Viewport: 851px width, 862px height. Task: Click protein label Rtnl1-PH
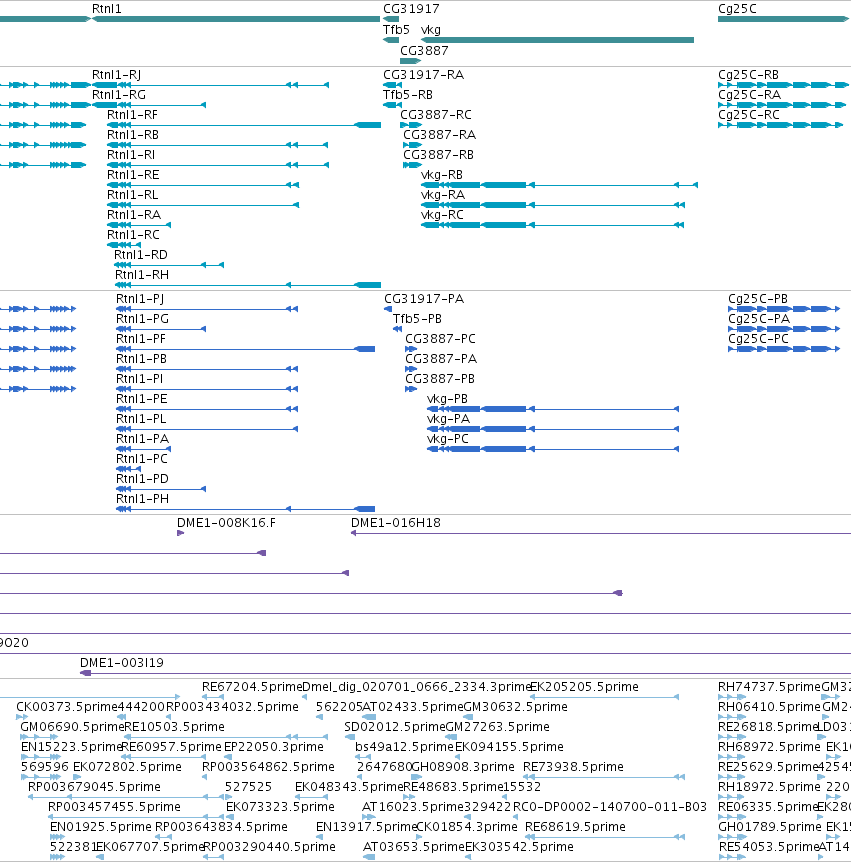click(x=142, y=499)
